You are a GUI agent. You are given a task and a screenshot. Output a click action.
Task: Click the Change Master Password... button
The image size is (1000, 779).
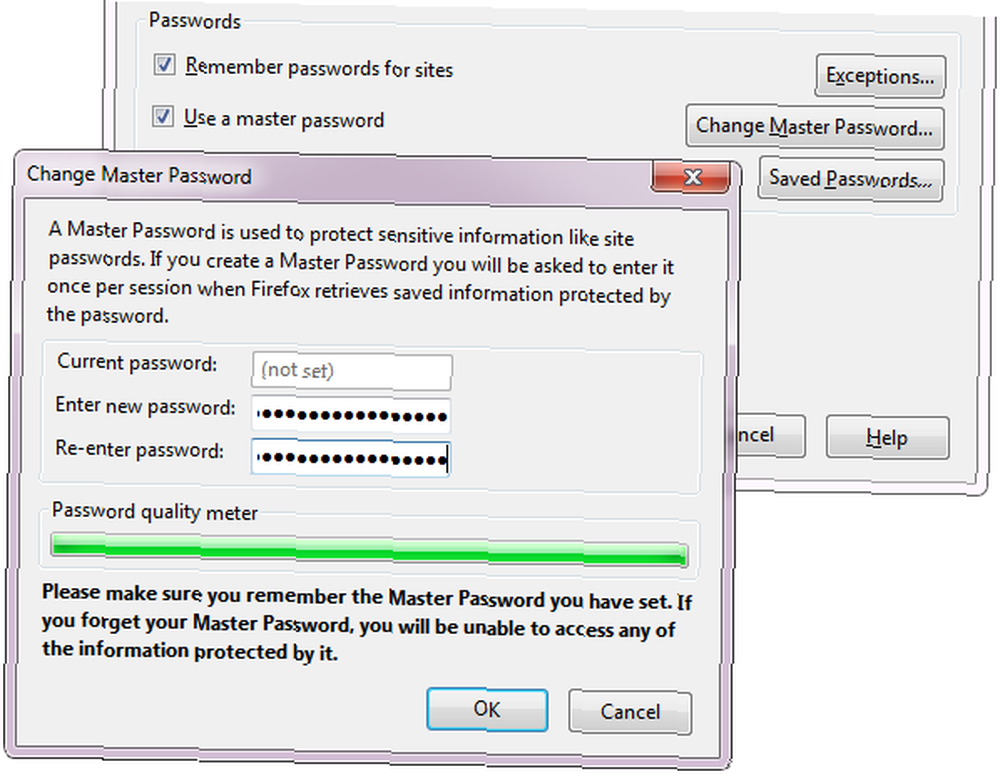(814, 127)
